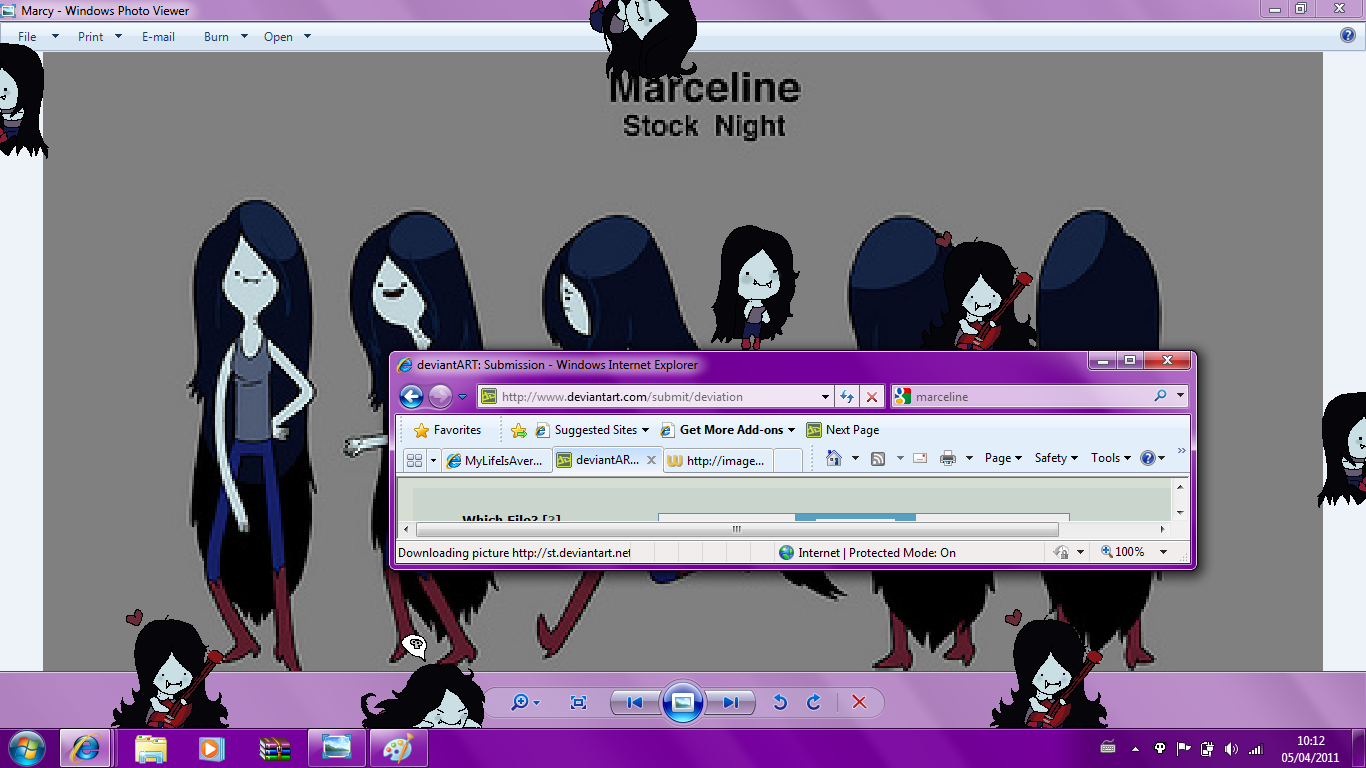Expand the tab list dropdown arrow
The image size is (1366, 768).
pyautogui.click(x=433, y=460)
